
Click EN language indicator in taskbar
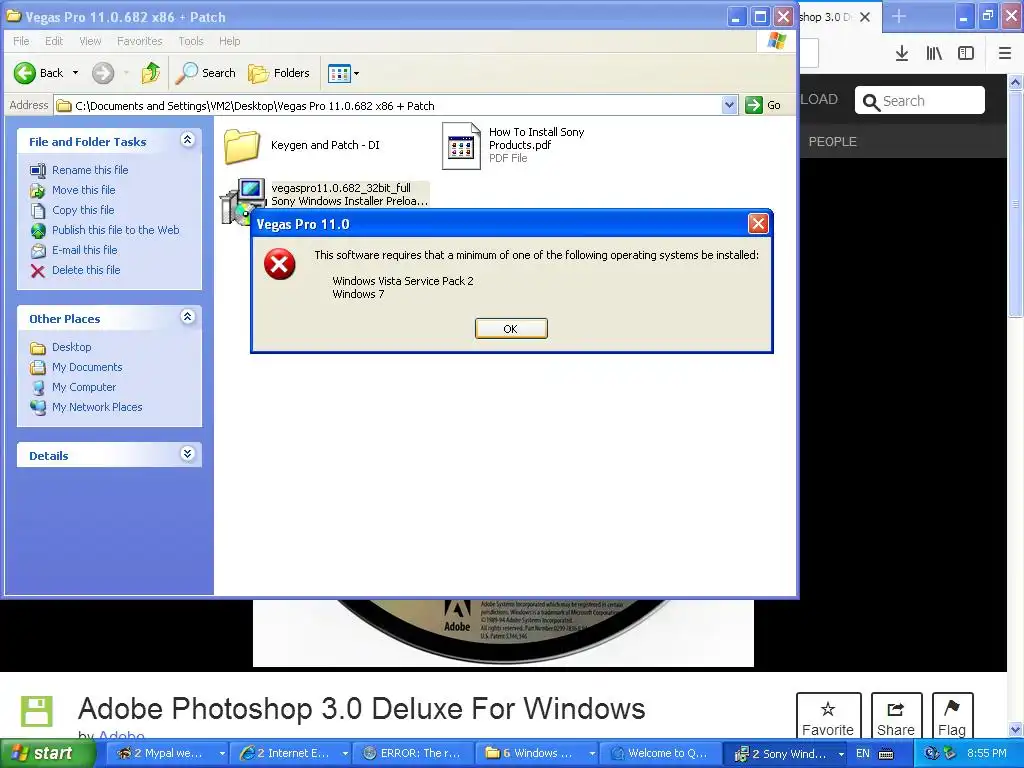pos(862,754)
